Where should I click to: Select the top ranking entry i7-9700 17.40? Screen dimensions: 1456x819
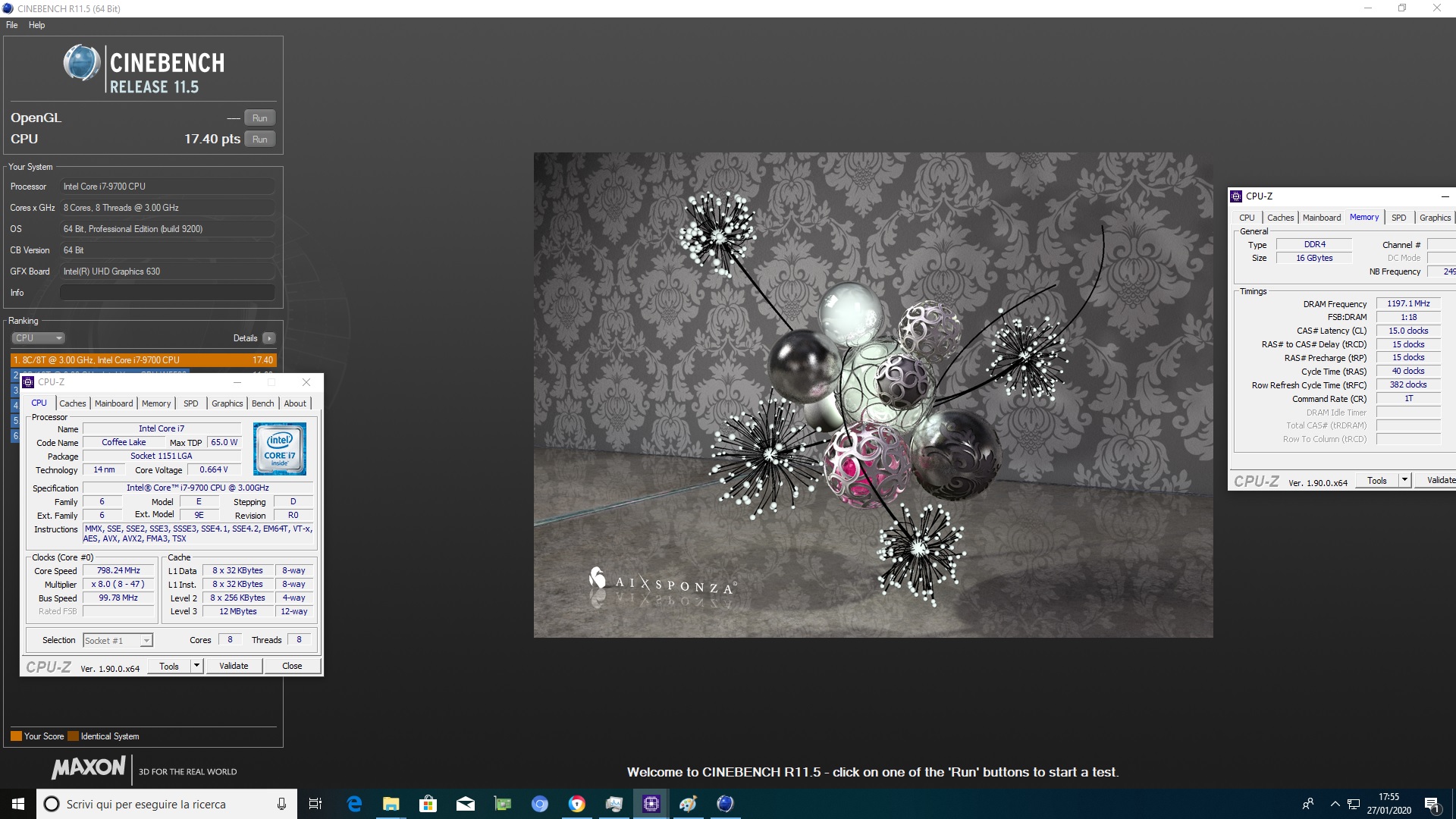point(143,360)
